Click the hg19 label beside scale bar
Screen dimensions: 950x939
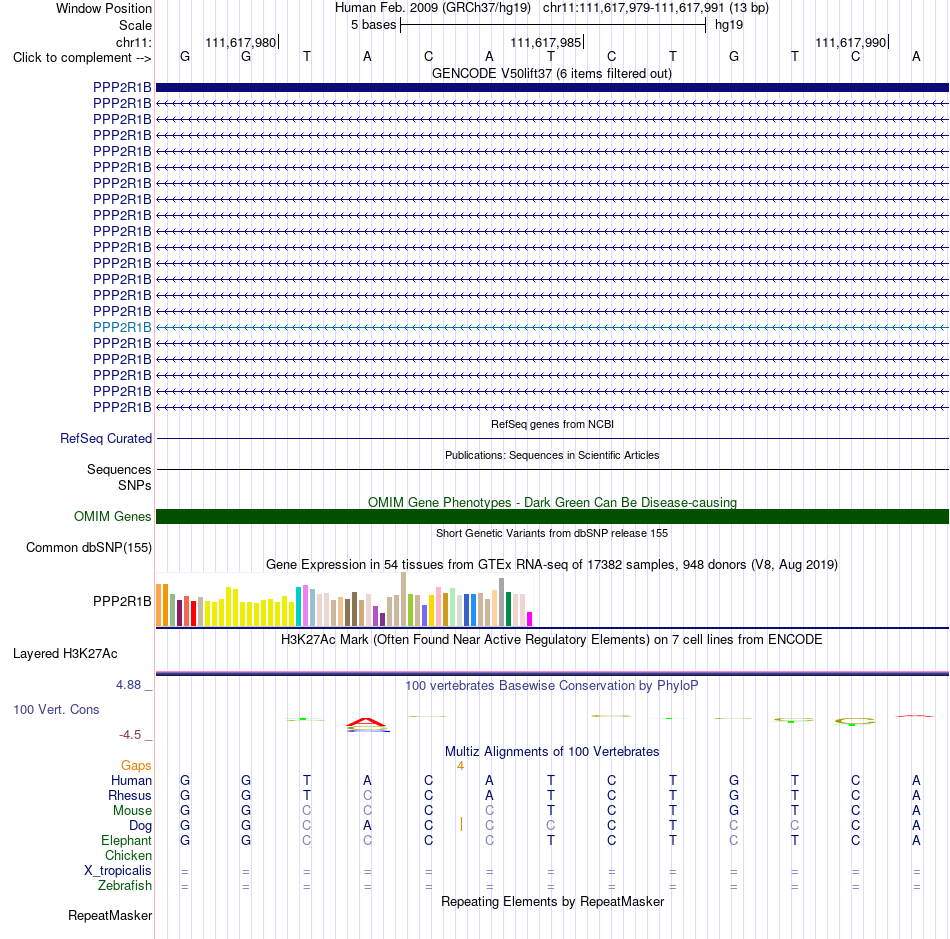pyautogui.click(x=729, y=25)
